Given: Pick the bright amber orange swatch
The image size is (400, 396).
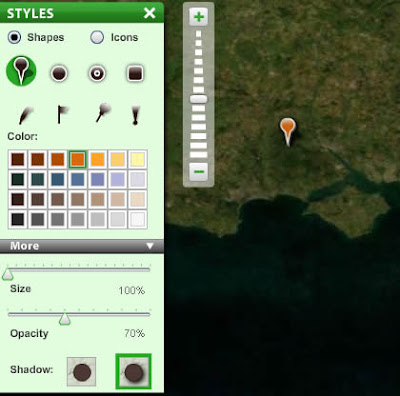Looking at the screenshot, I should [x=98, y=159].
